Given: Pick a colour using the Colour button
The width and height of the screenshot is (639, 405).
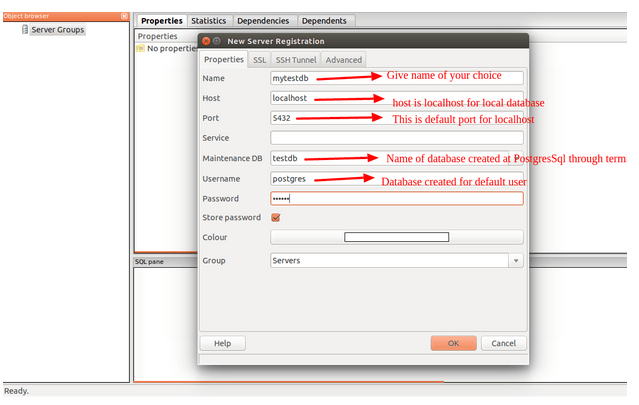Looking at the screenshot, I should 397,237.
